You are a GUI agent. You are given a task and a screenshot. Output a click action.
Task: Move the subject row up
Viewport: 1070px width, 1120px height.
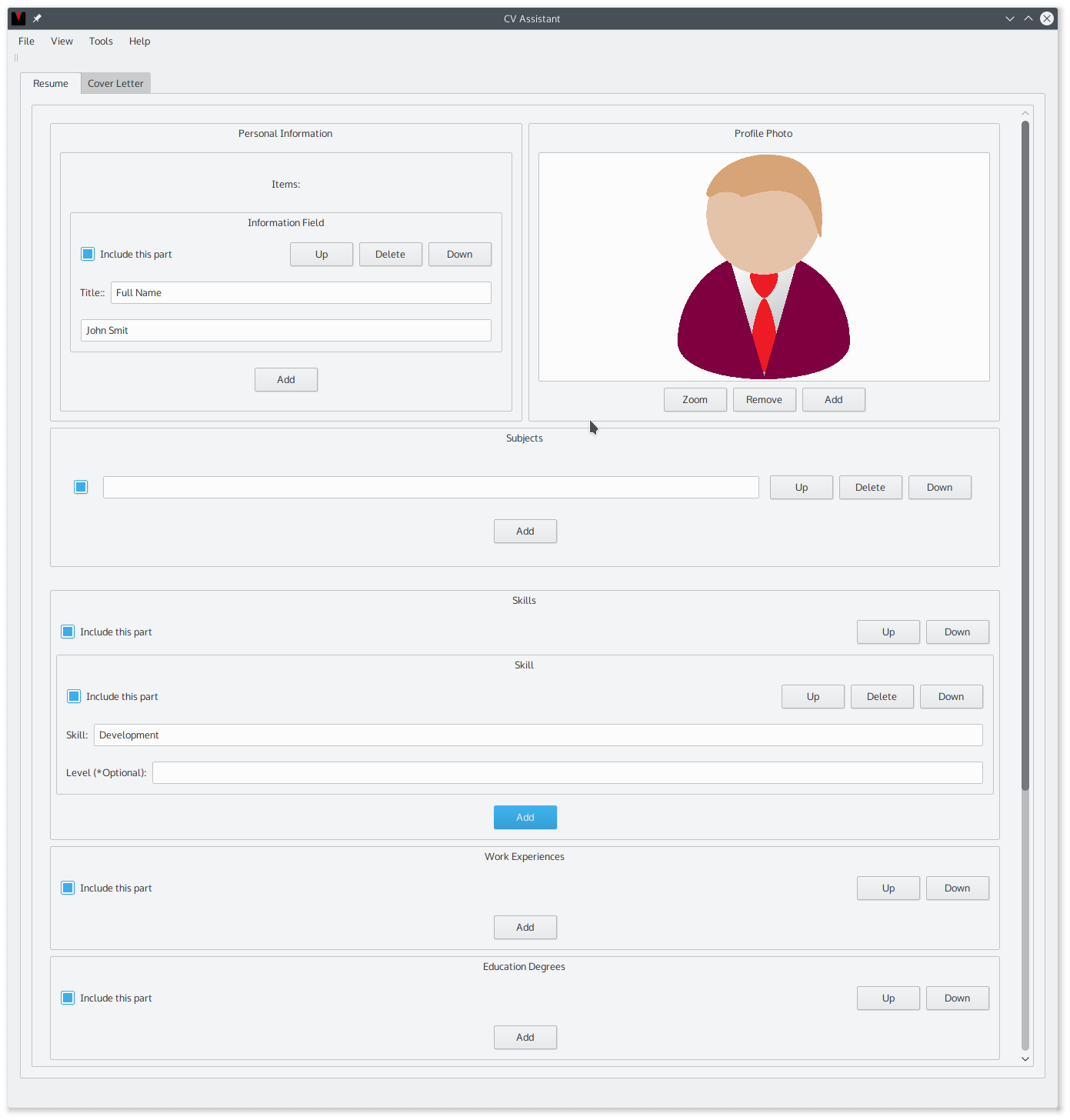pyautogui.click(x=802, y=488)
